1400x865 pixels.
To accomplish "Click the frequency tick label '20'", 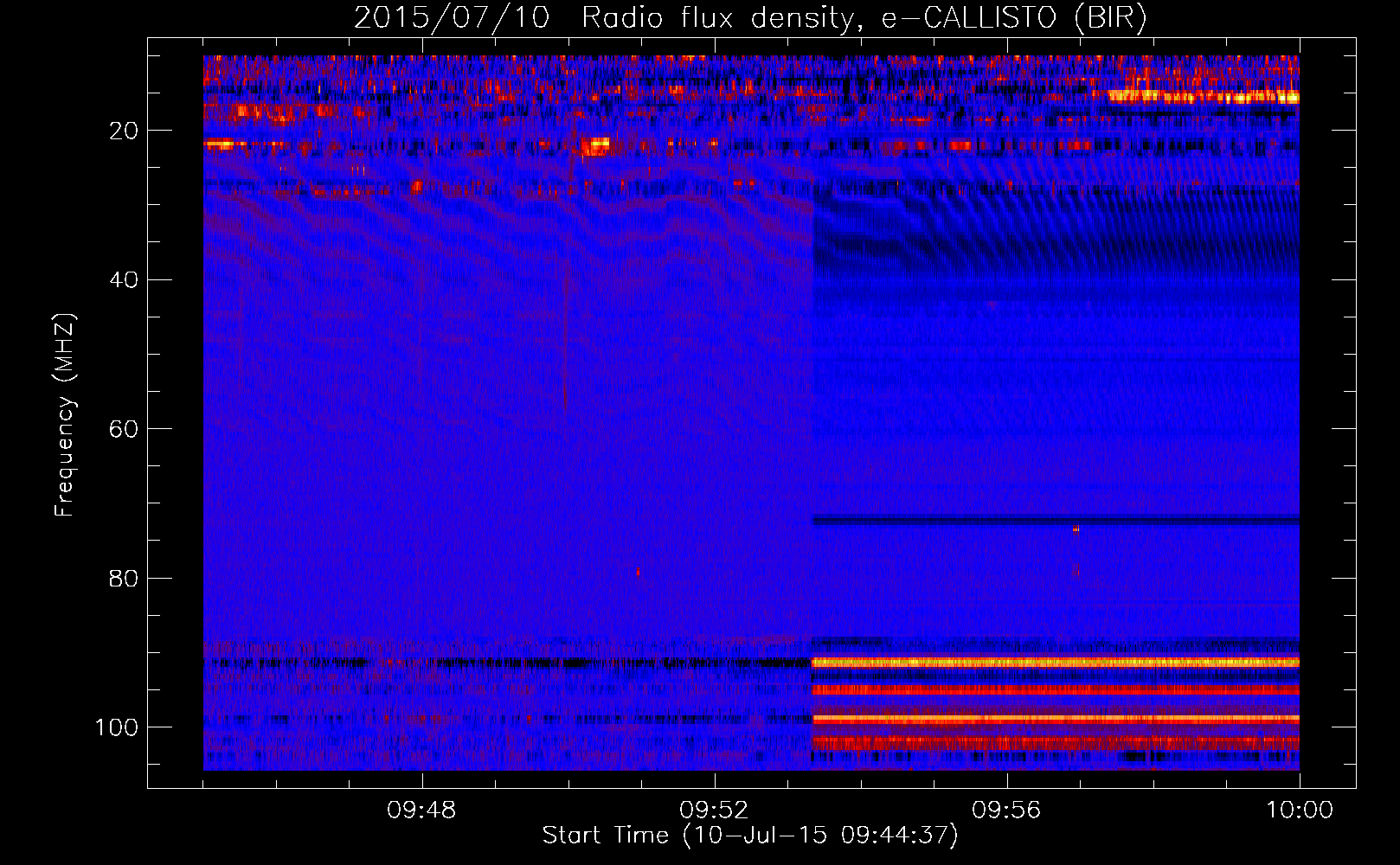I will click(x=125, y=131).
